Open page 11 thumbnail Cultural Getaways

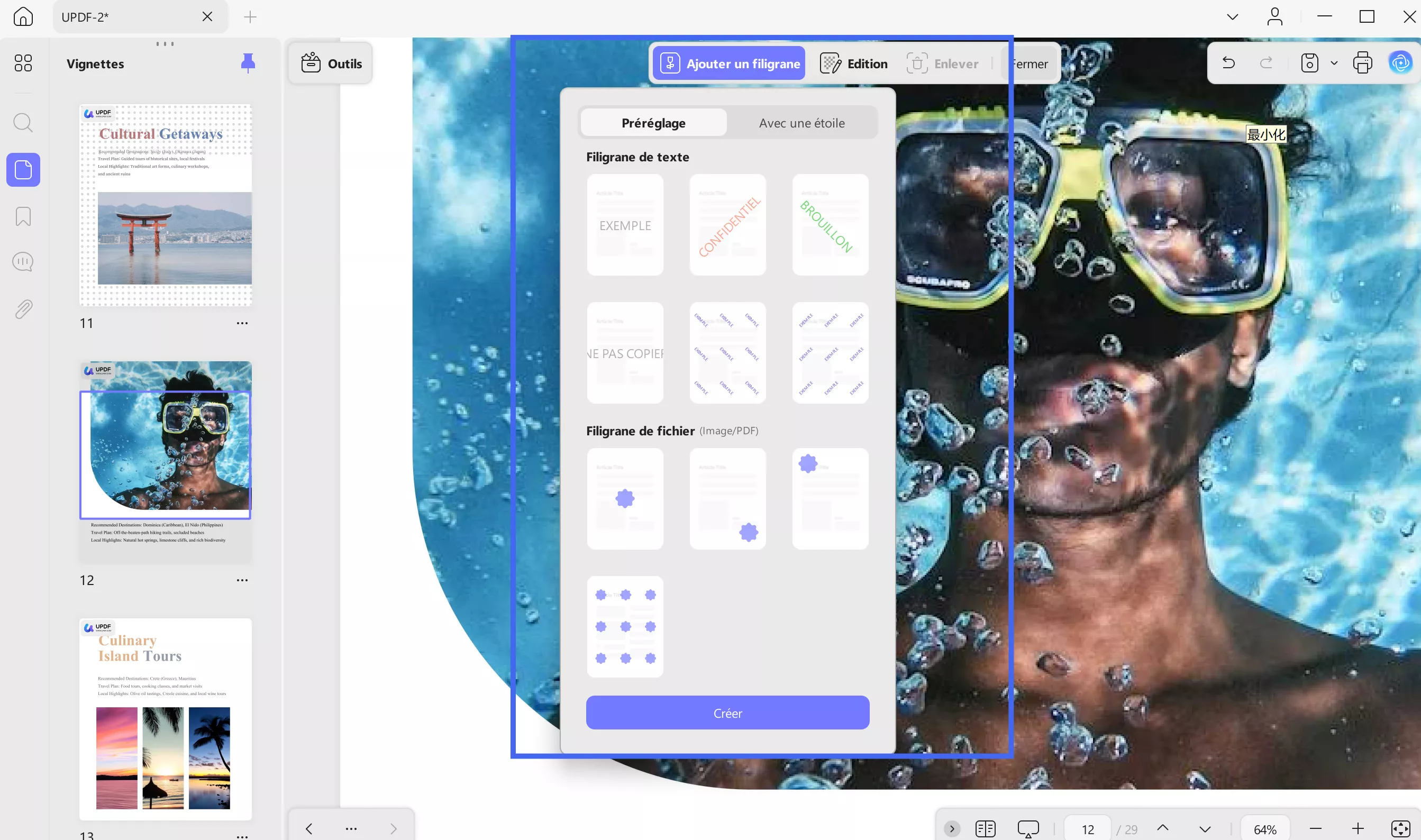click(x=165, y=205)
